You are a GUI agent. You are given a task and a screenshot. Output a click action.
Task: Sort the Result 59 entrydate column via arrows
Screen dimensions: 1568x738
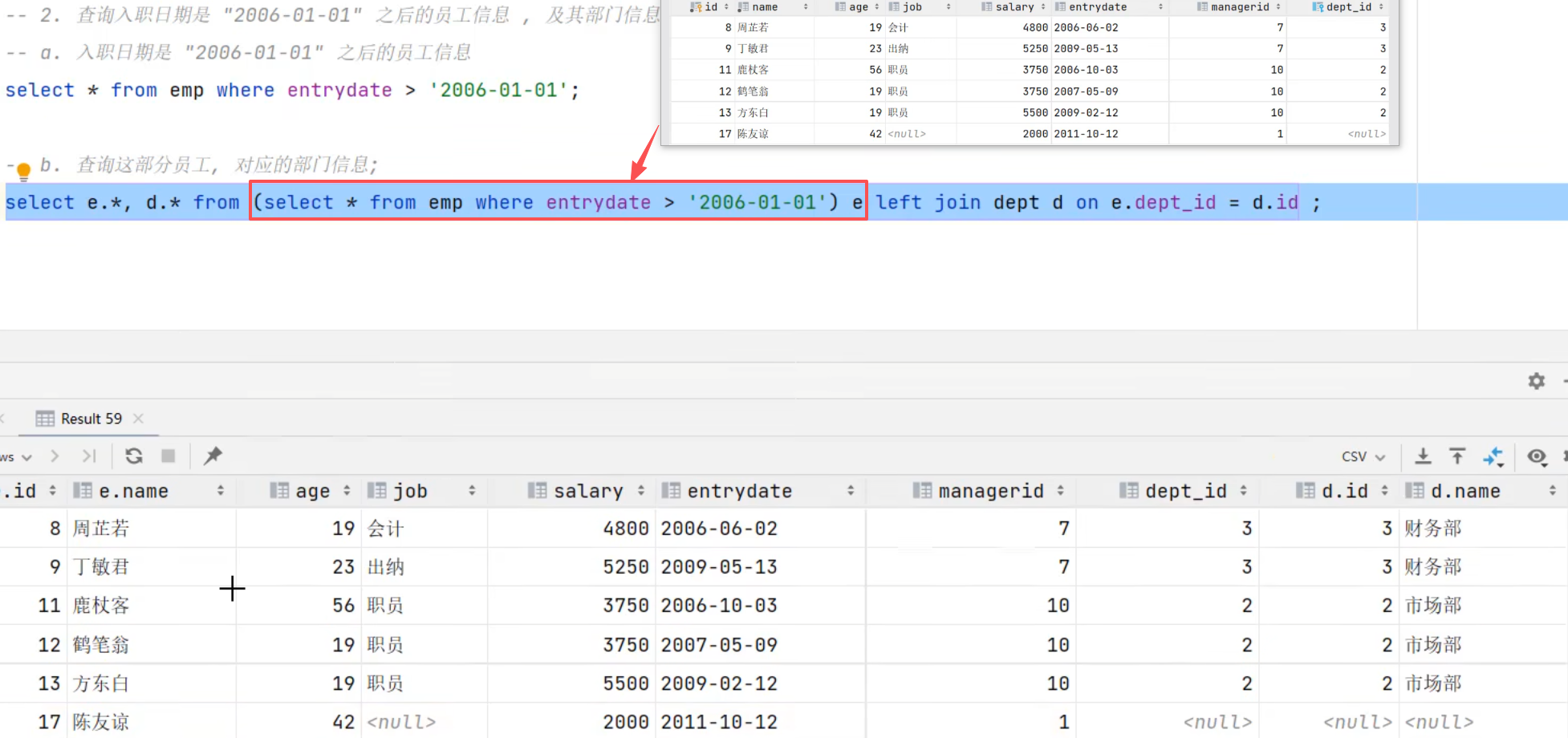click(x=851, y=490)
